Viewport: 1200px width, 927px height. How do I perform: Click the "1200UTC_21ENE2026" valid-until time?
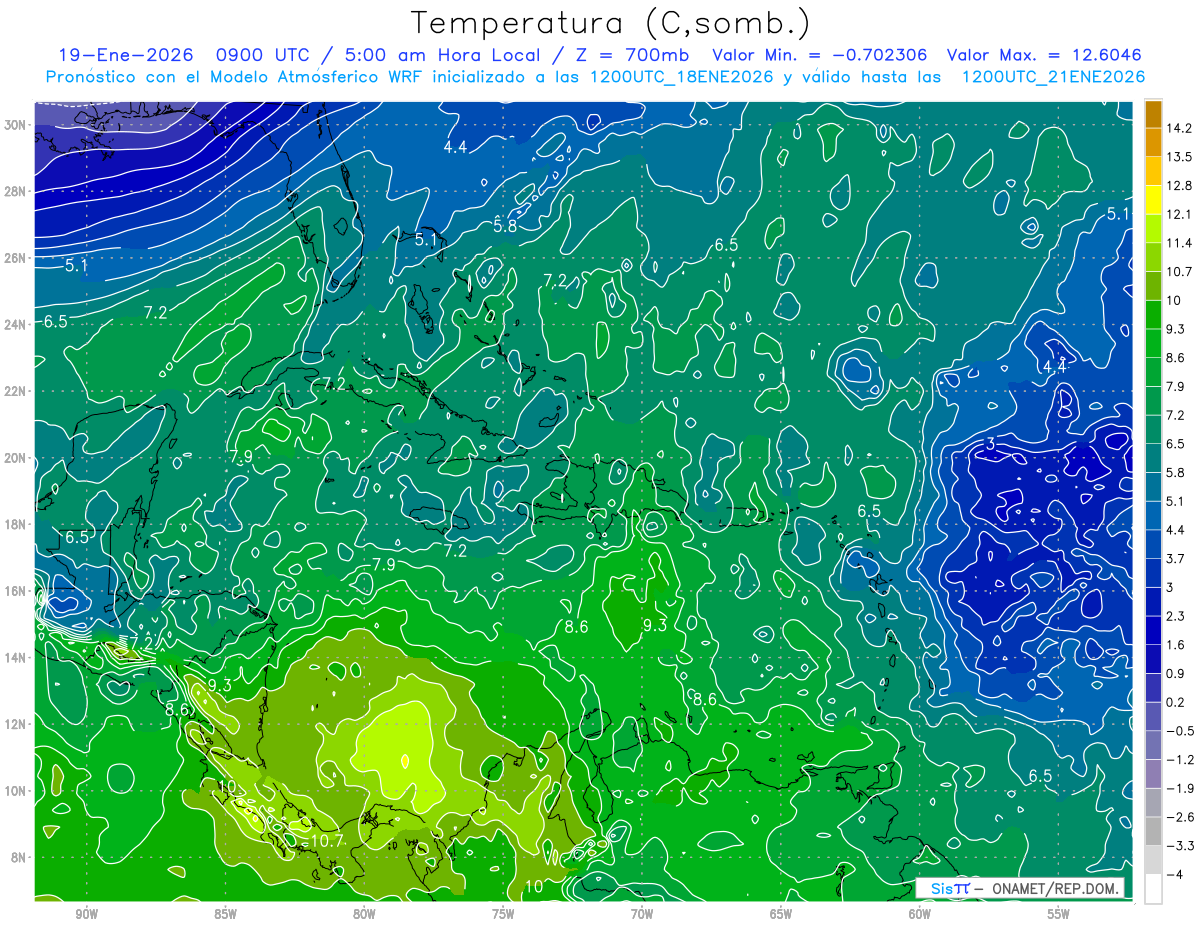[x=1053, y=77]
